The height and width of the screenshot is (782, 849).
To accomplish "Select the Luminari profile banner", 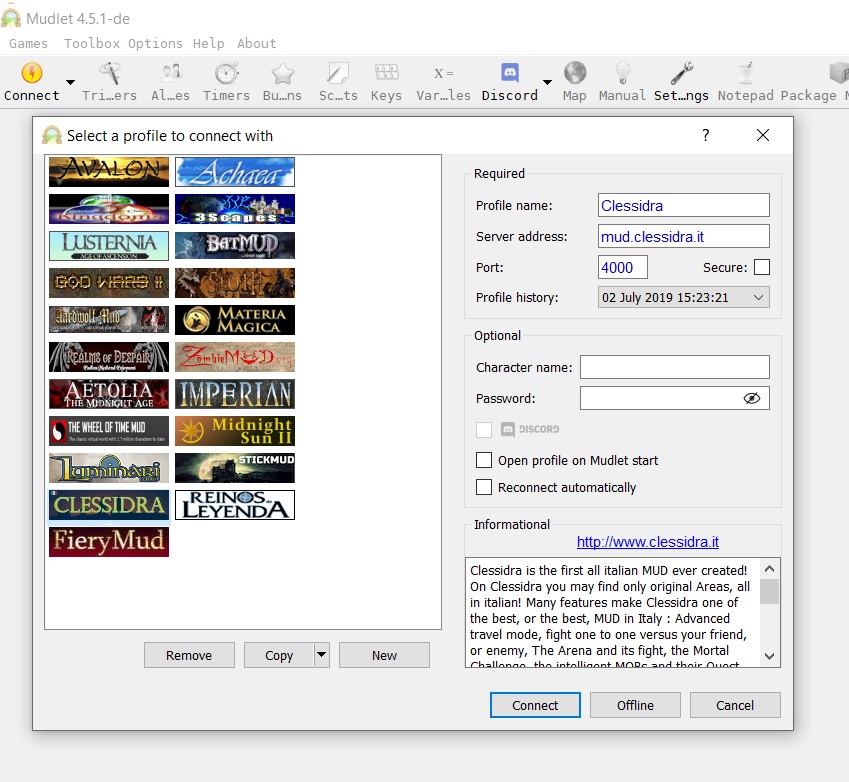I will [109, 468].
